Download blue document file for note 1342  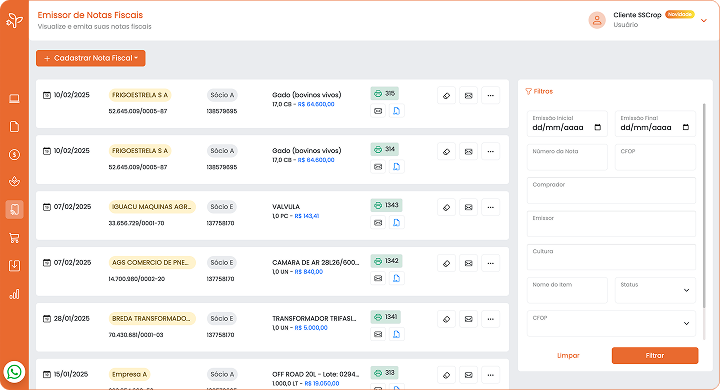click(x=396, y=278)
